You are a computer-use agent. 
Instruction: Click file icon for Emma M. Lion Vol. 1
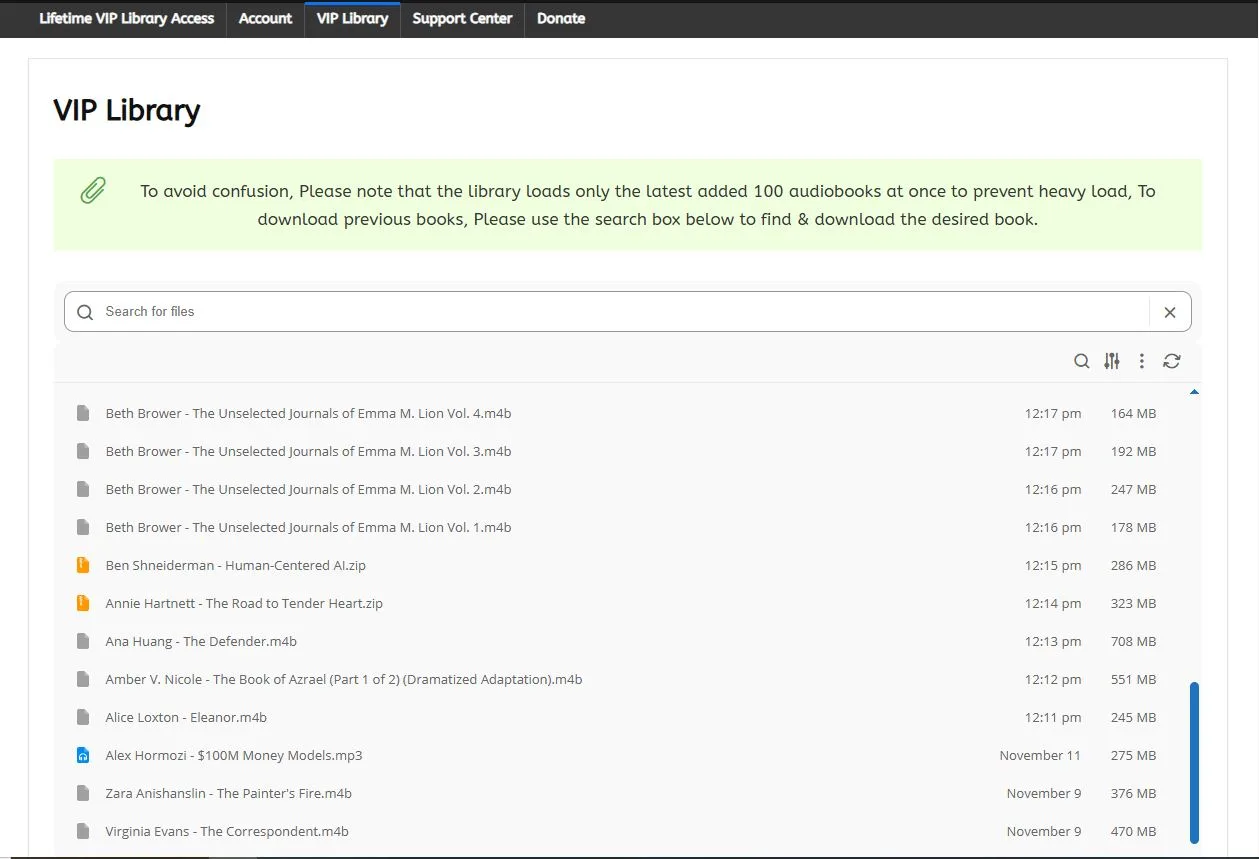point(83,527)
